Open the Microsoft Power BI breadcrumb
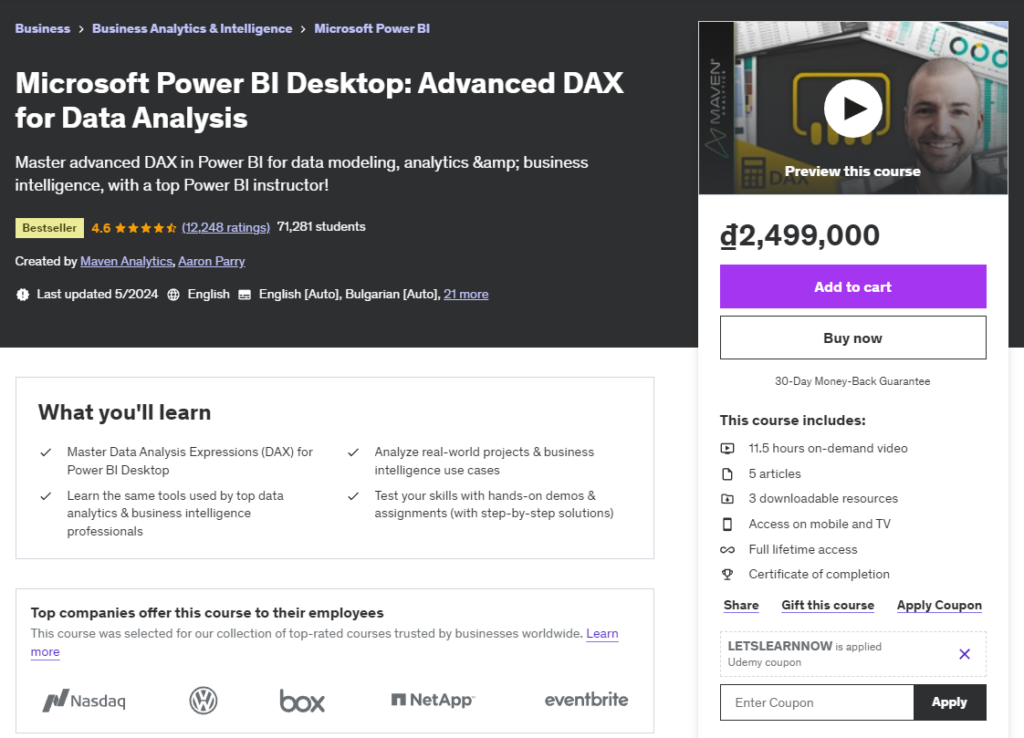 (x=372, y=29)
